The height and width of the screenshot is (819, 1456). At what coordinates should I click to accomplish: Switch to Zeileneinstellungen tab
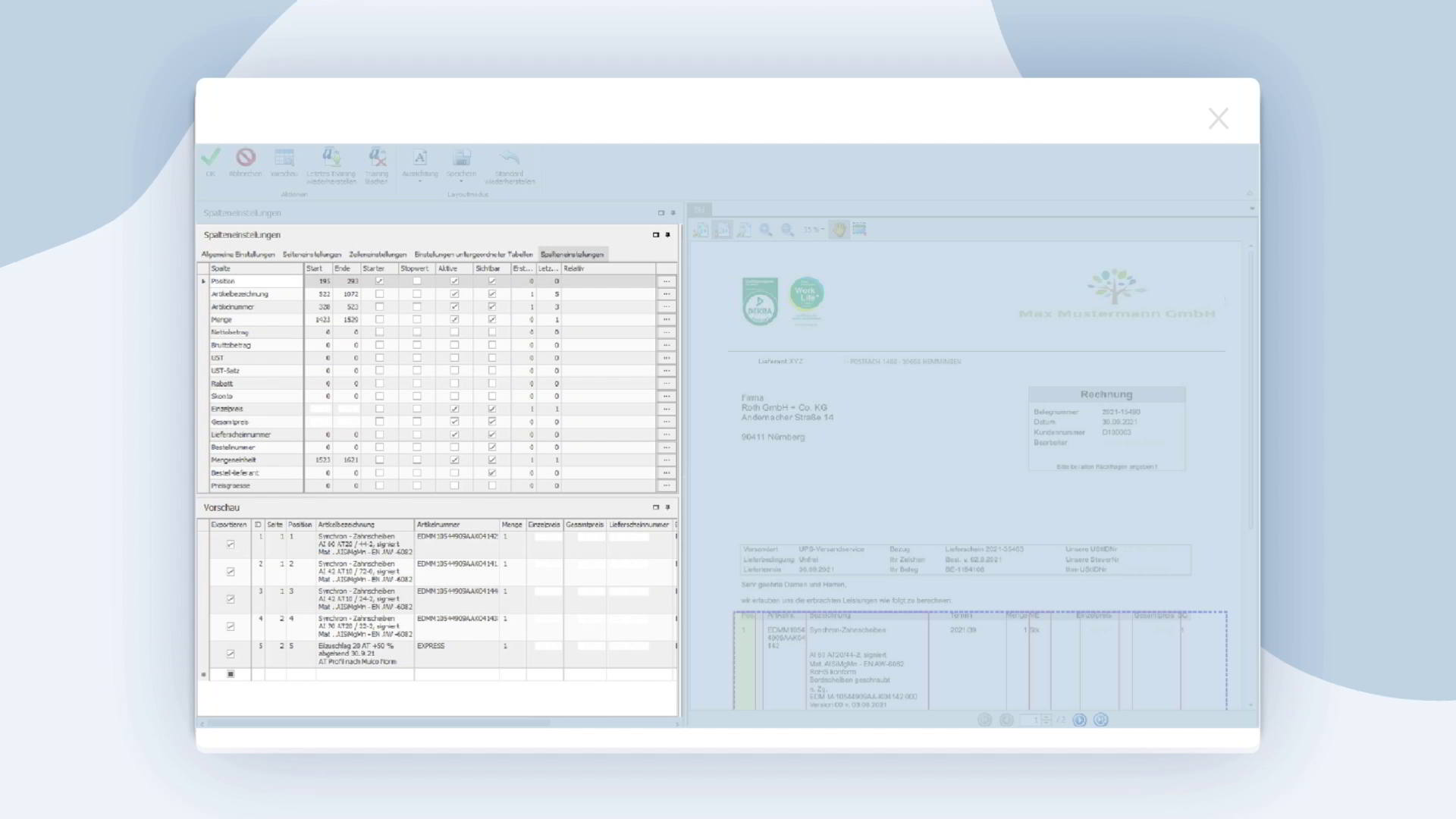tap(378, 255)
